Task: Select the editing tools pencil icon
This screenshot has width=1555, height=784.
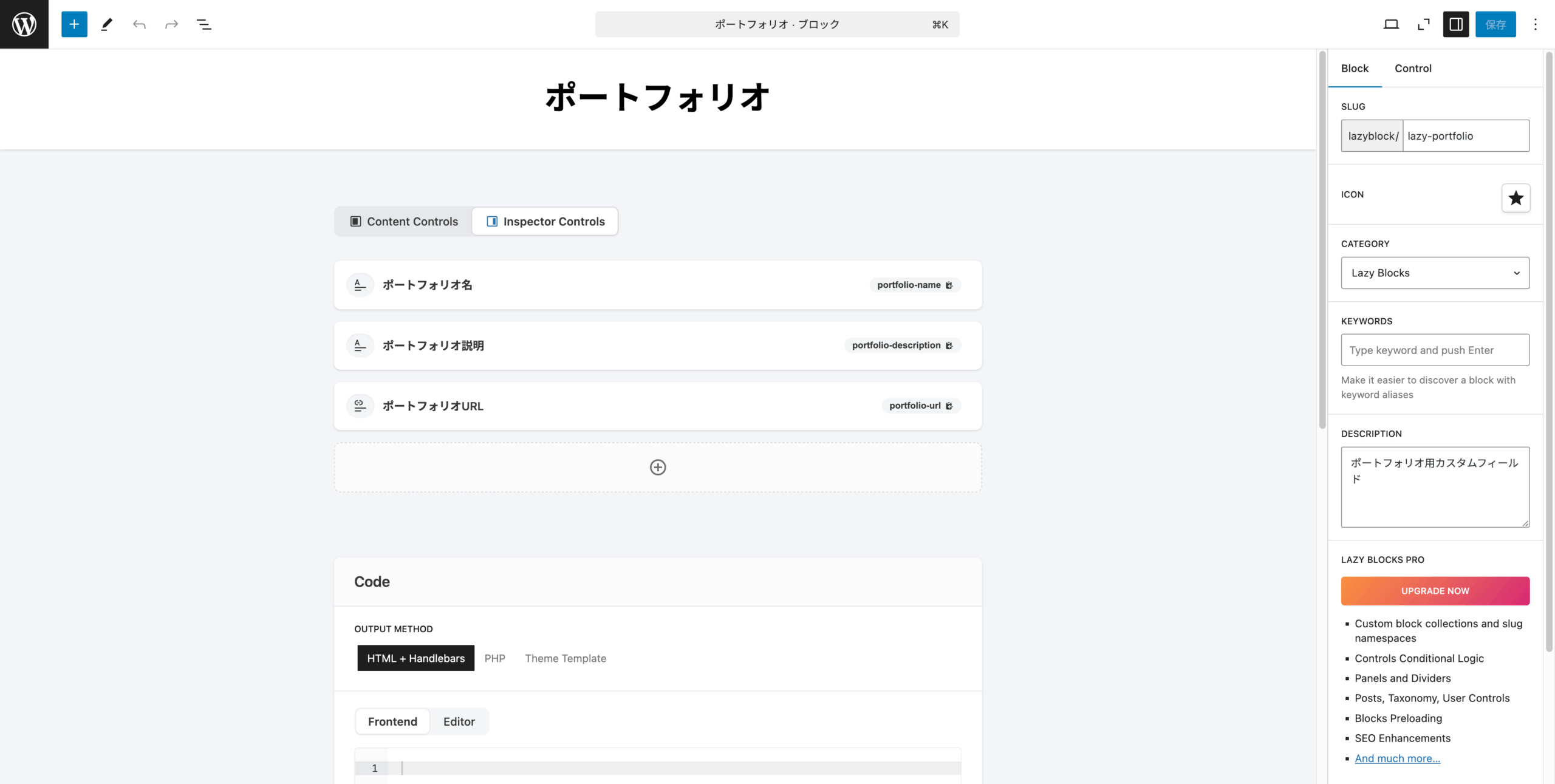Action: tap(107, 24)
